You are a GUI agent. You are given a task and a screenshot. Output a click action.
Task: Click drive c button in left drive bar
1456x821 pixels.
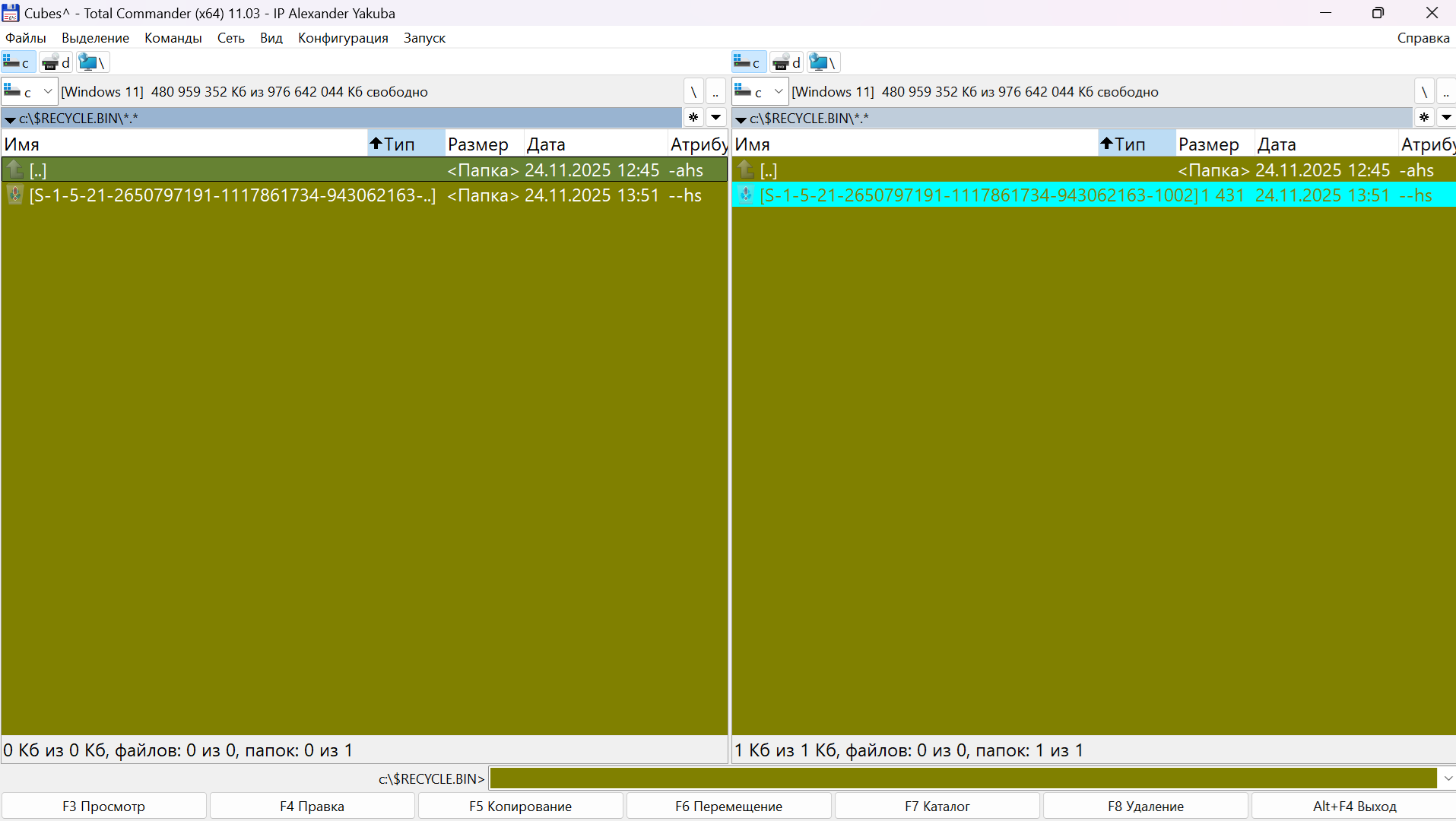click(18, 62)
